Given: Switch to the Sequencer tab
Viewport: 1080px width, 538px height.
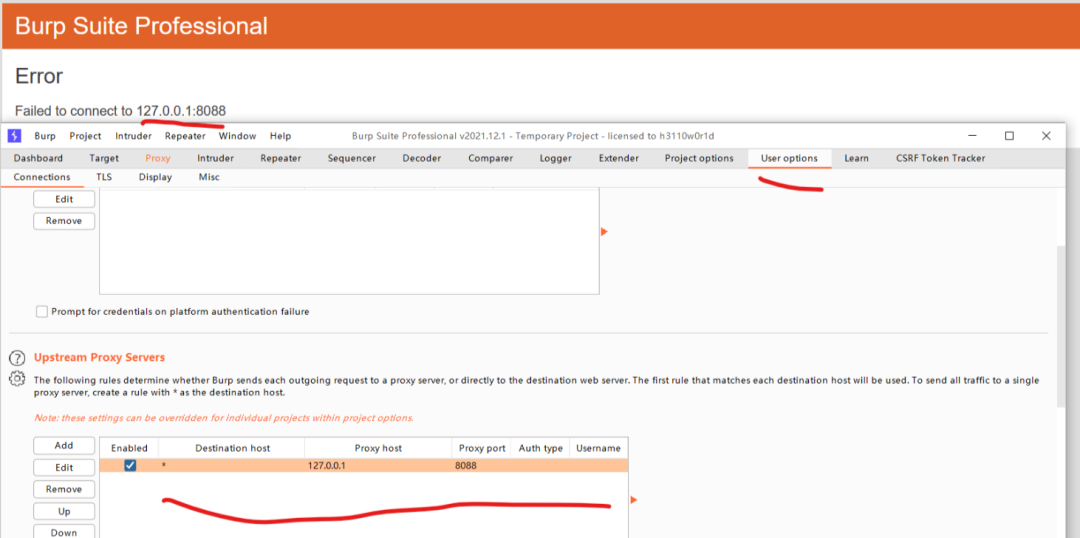Looking at the screenshot, I should tap(351, 158).
